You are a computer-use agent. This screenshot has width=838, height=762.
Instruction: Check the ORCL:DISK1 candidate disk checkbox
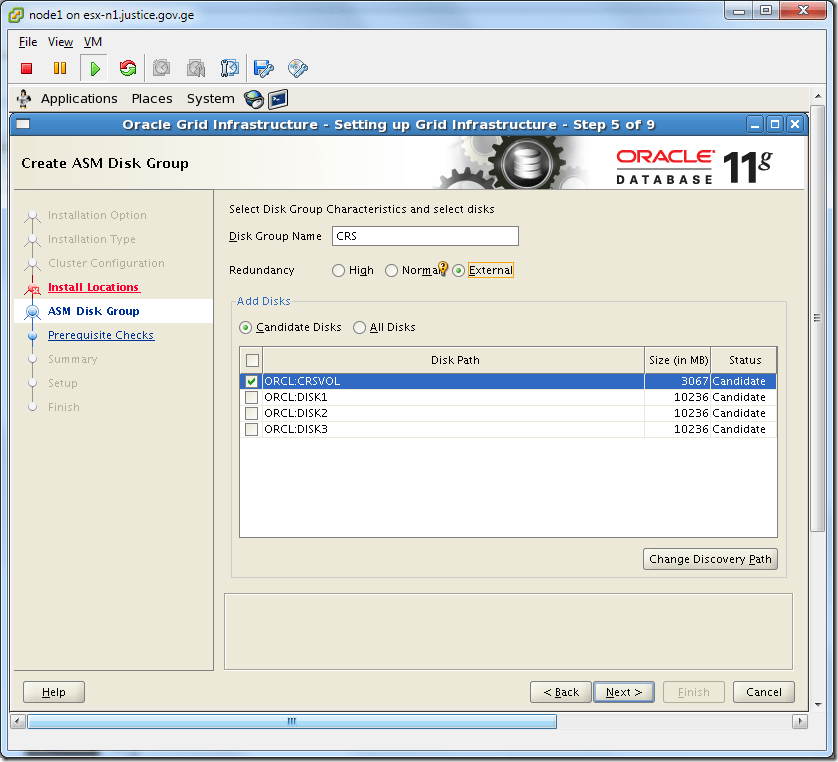[x=251, y=397]
